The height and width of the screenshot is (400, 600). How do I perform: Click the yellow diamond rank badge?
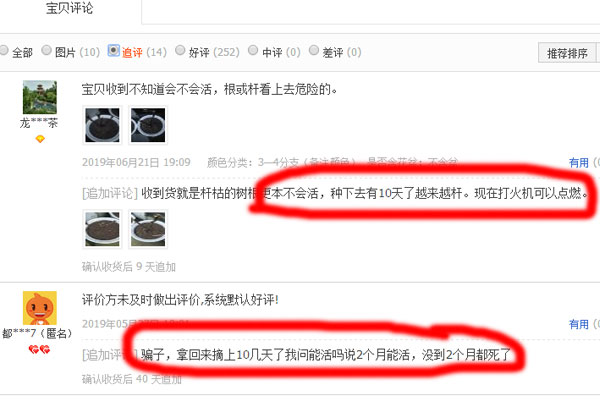coord(40,139)
